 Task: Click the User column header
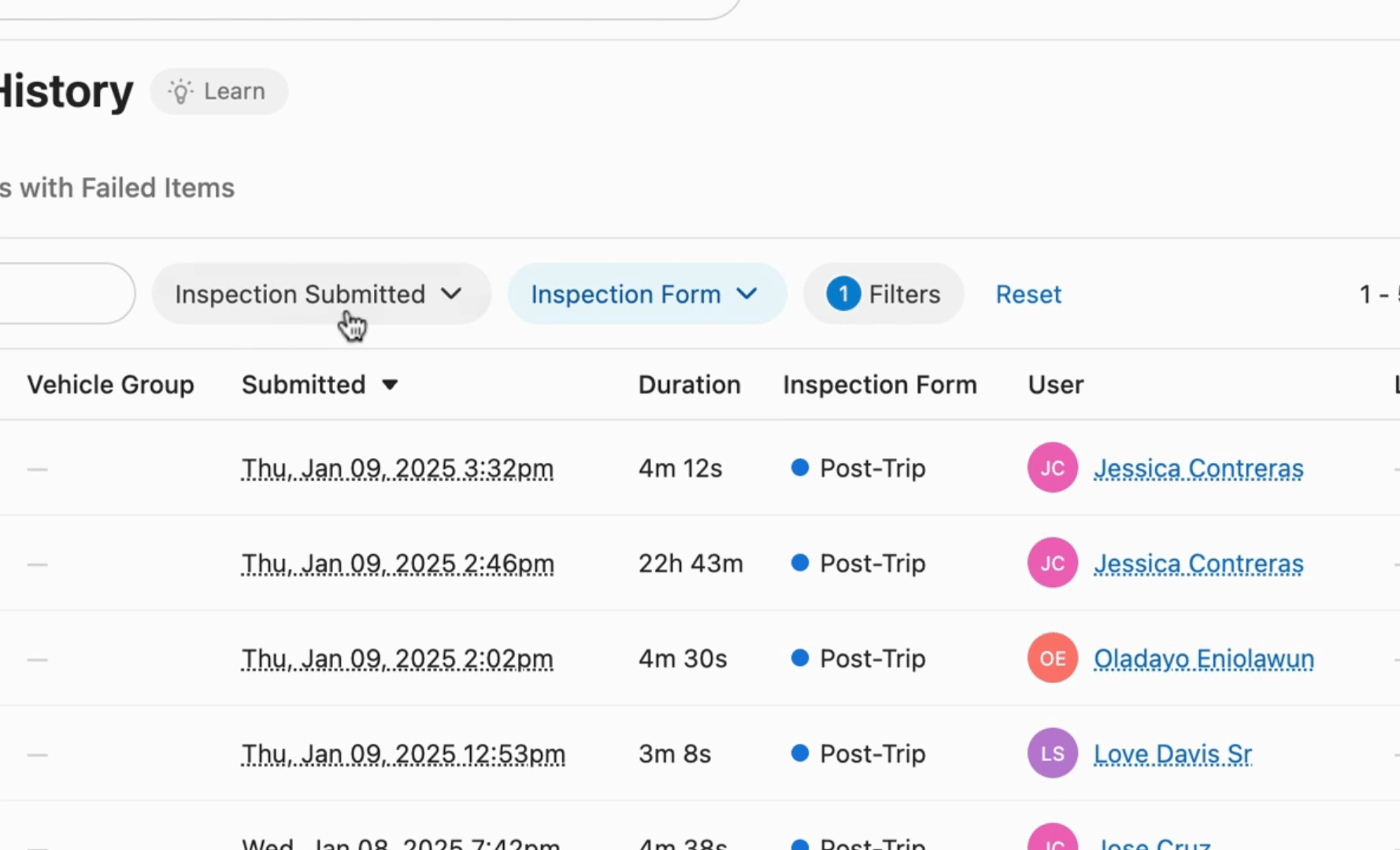coord(1055,385)
